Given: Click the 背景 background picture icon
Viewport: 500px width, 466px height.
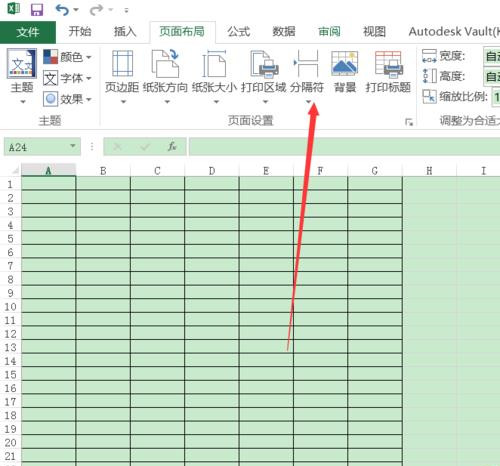Looking at the screenshot, I should click(x=345, y=63).
